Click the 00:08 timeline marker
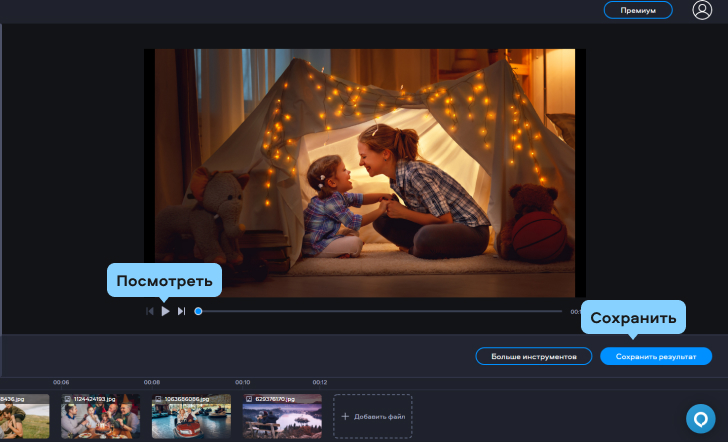 tap(152, 382)
